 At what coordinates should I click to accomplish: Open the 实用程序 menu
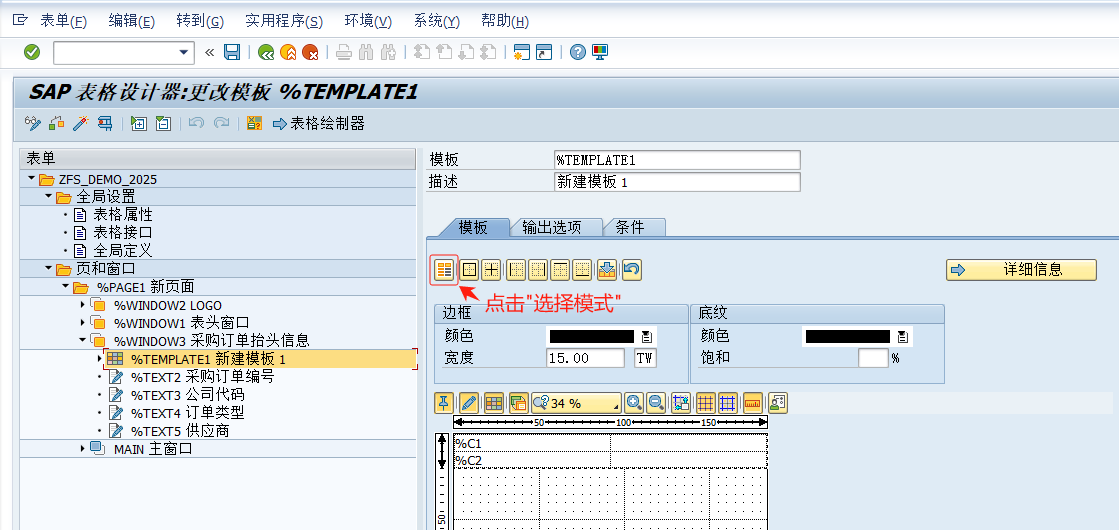tap(284, 21)
